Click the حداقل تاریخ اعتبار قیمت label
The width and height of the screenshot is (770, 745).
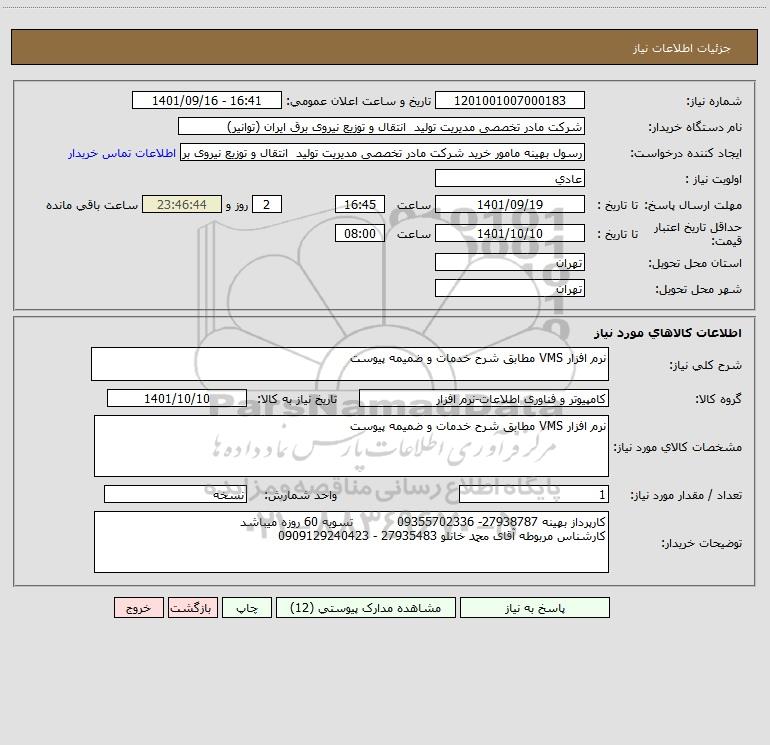pyautogui.click(x=698, y=234)
